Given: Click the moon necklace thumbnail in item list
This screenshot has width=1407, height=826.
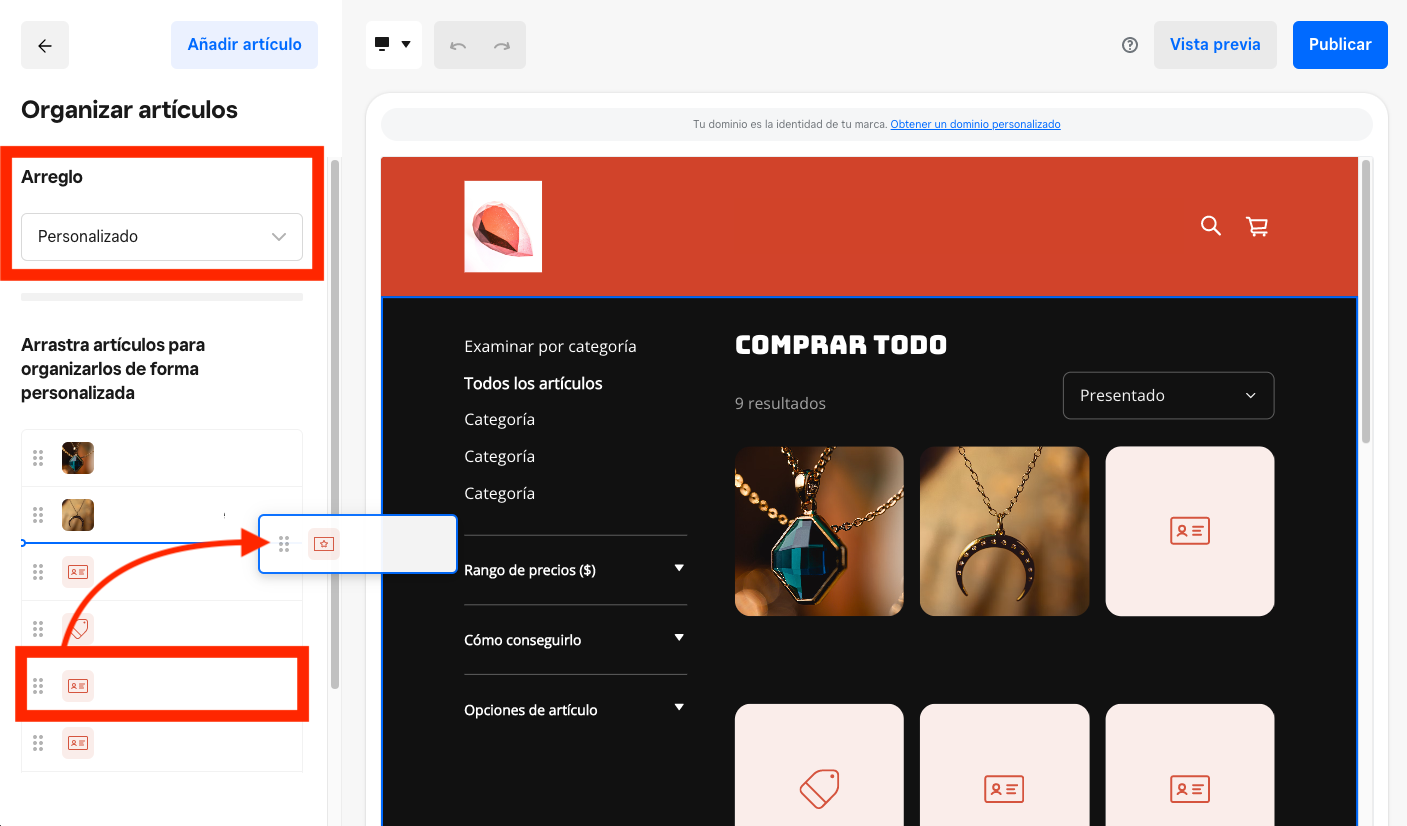Looking at the screenshot, I should [x=78, y=515].
